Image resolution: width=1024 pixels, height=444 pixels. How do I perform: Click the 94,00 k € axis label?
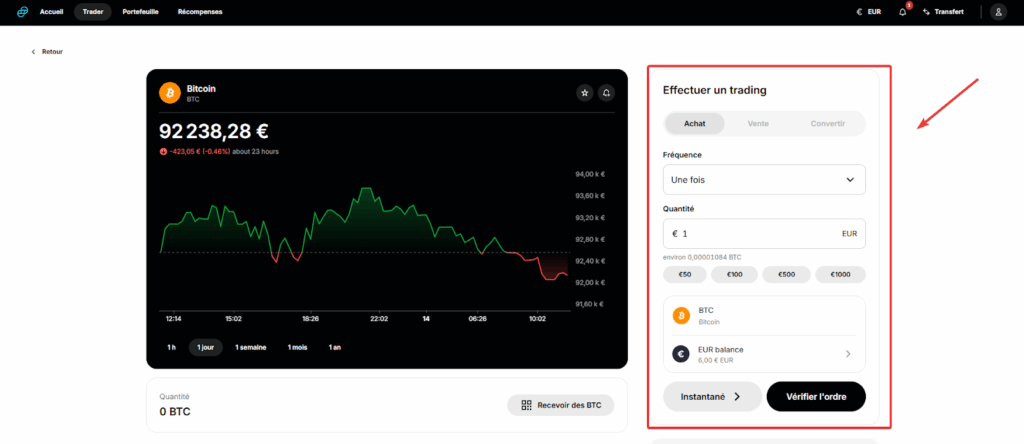(590, 174)
